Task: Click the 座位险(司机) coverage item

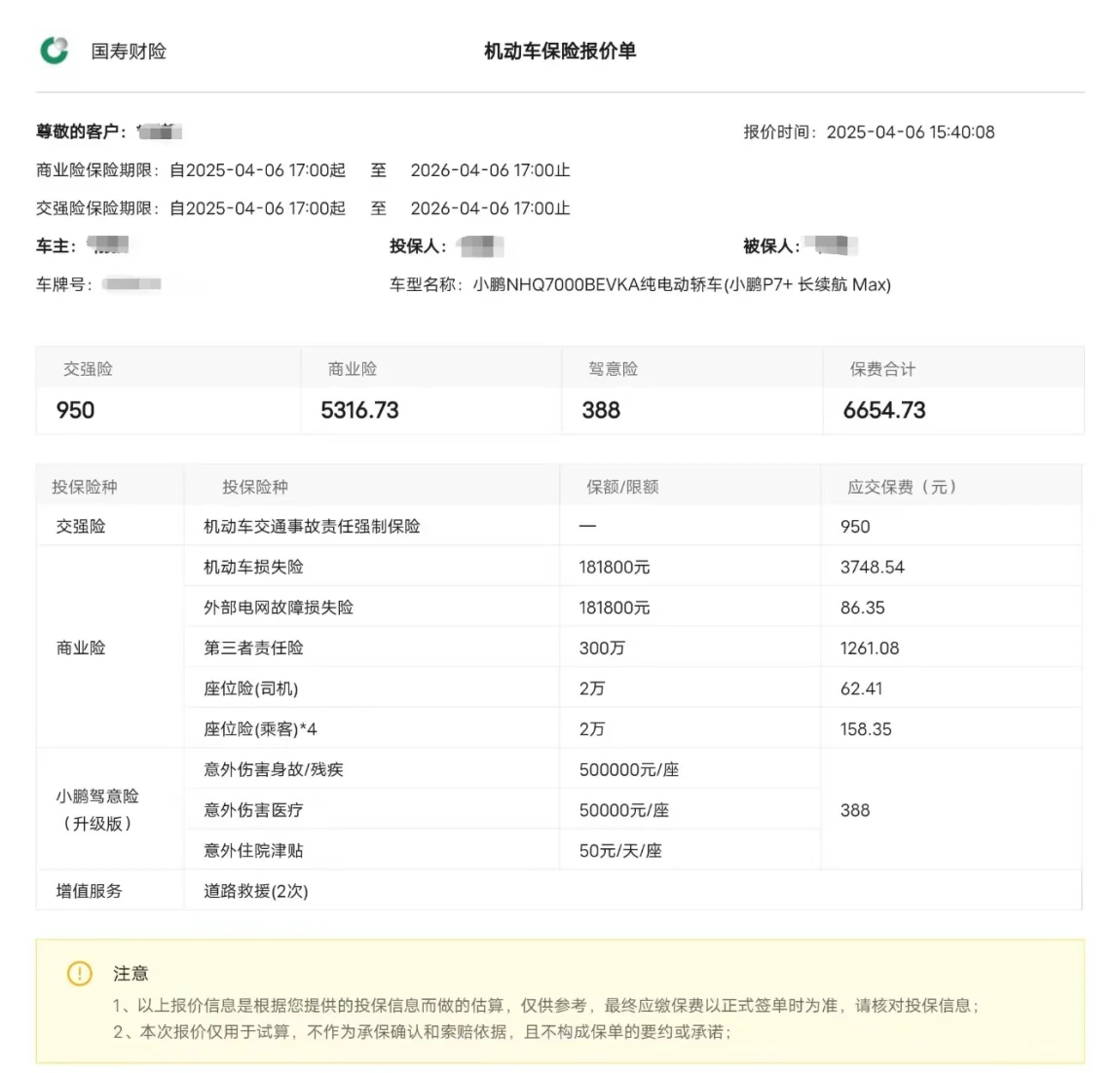Action: pos(251,688)
